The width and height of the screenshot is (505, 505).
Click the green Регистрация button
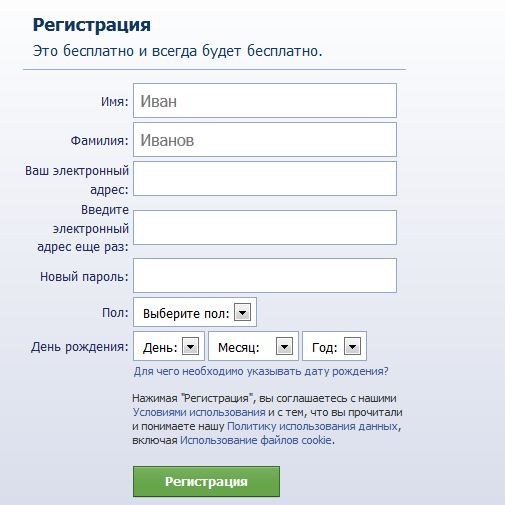click(x=206, y=482)
